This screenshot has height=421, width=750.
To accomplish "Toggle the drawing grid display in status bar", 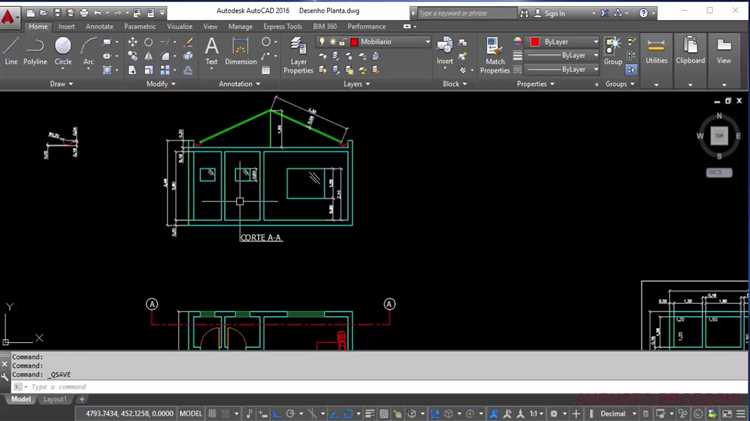I will click(x=212, y=414).
